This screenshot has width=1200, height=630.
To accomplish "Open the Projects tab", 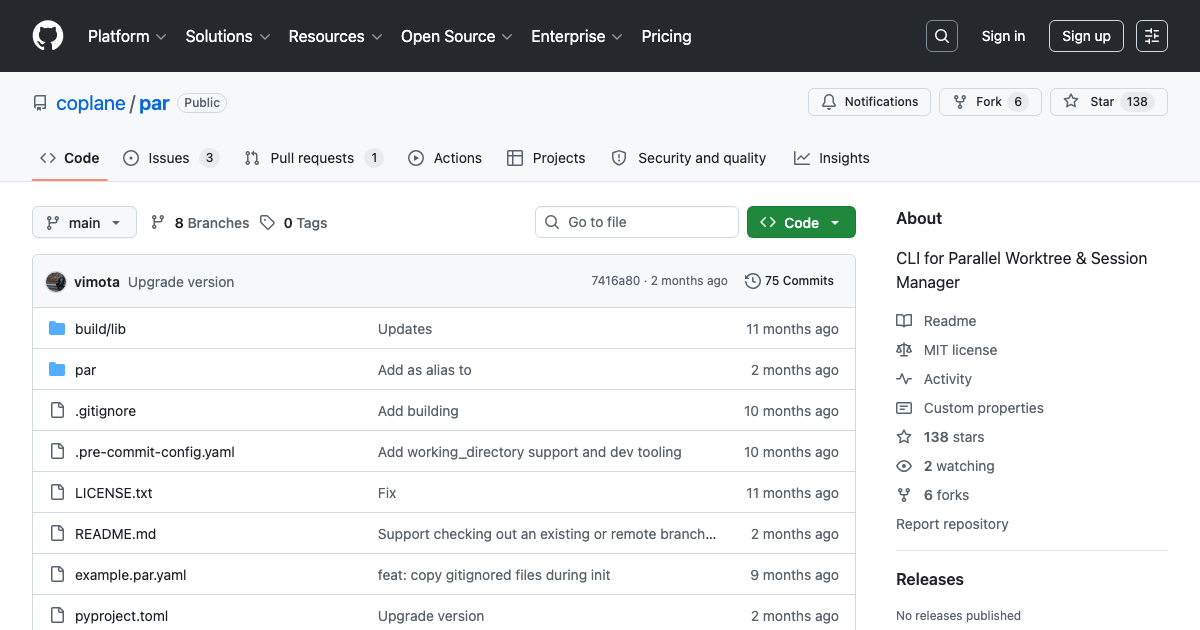I will point(546,158).
